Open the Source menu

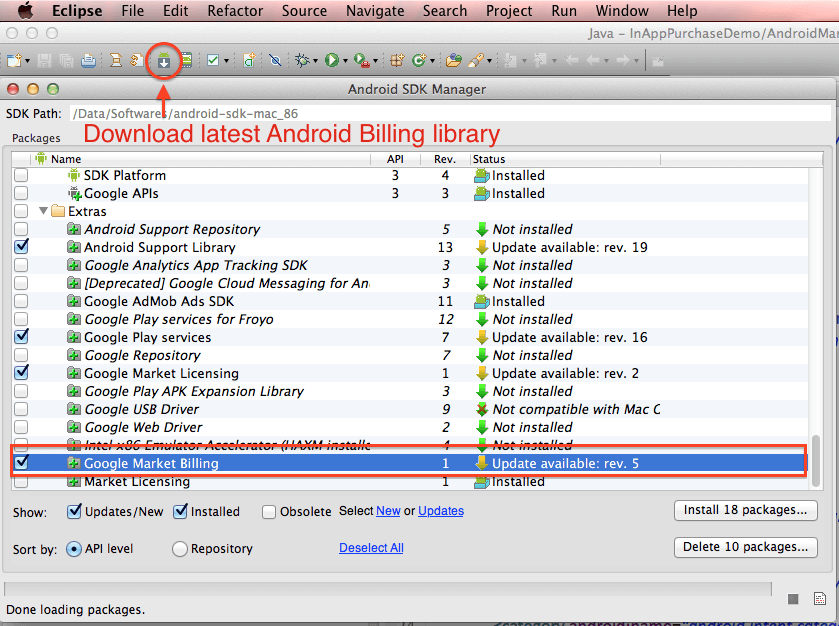tap(304, 11)
